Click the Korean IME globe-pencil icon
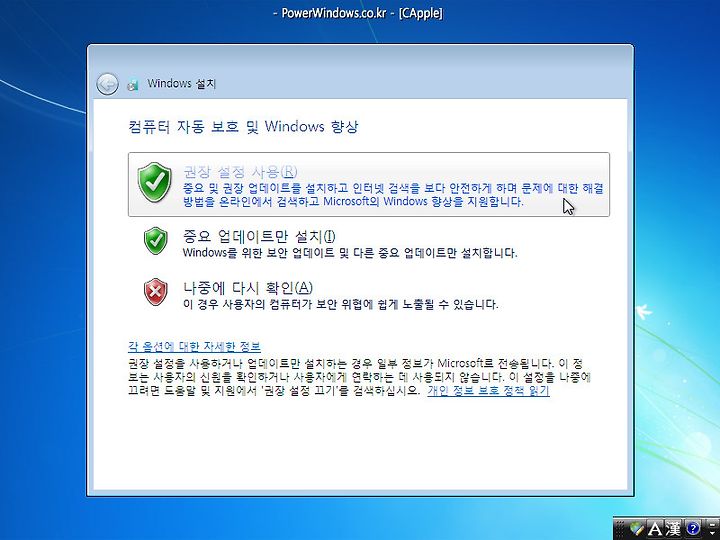Viewport: 720px width, 540px height. click(x=636, y=528)
